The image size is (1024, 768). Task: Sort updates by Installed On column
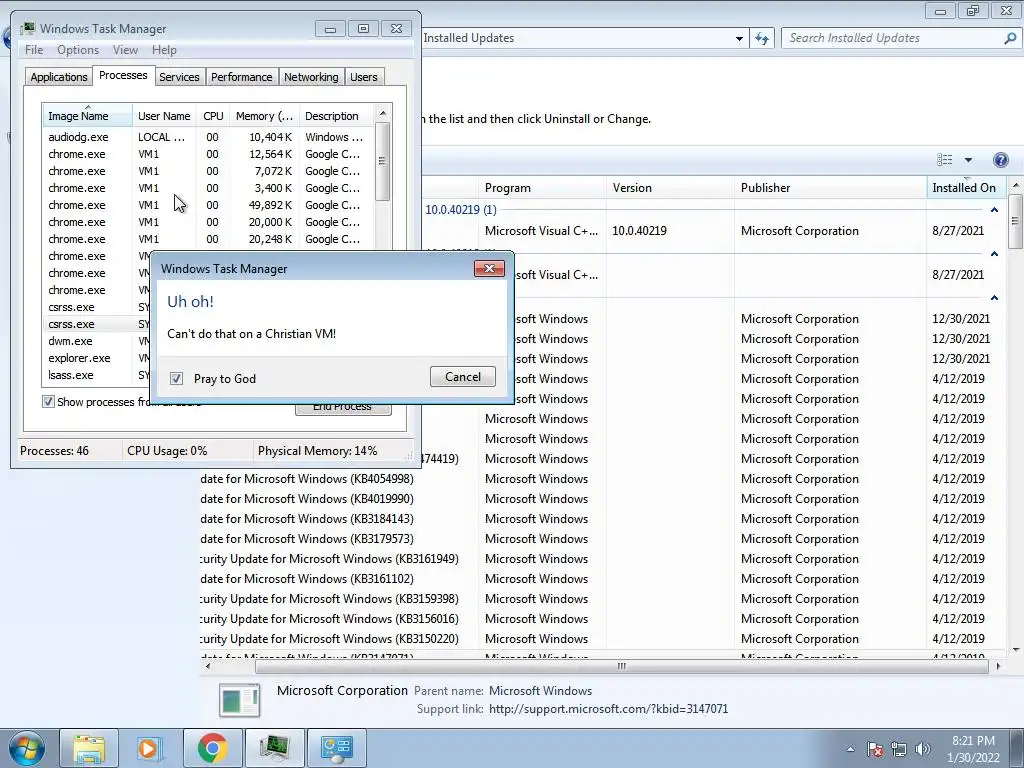(964, 188)
